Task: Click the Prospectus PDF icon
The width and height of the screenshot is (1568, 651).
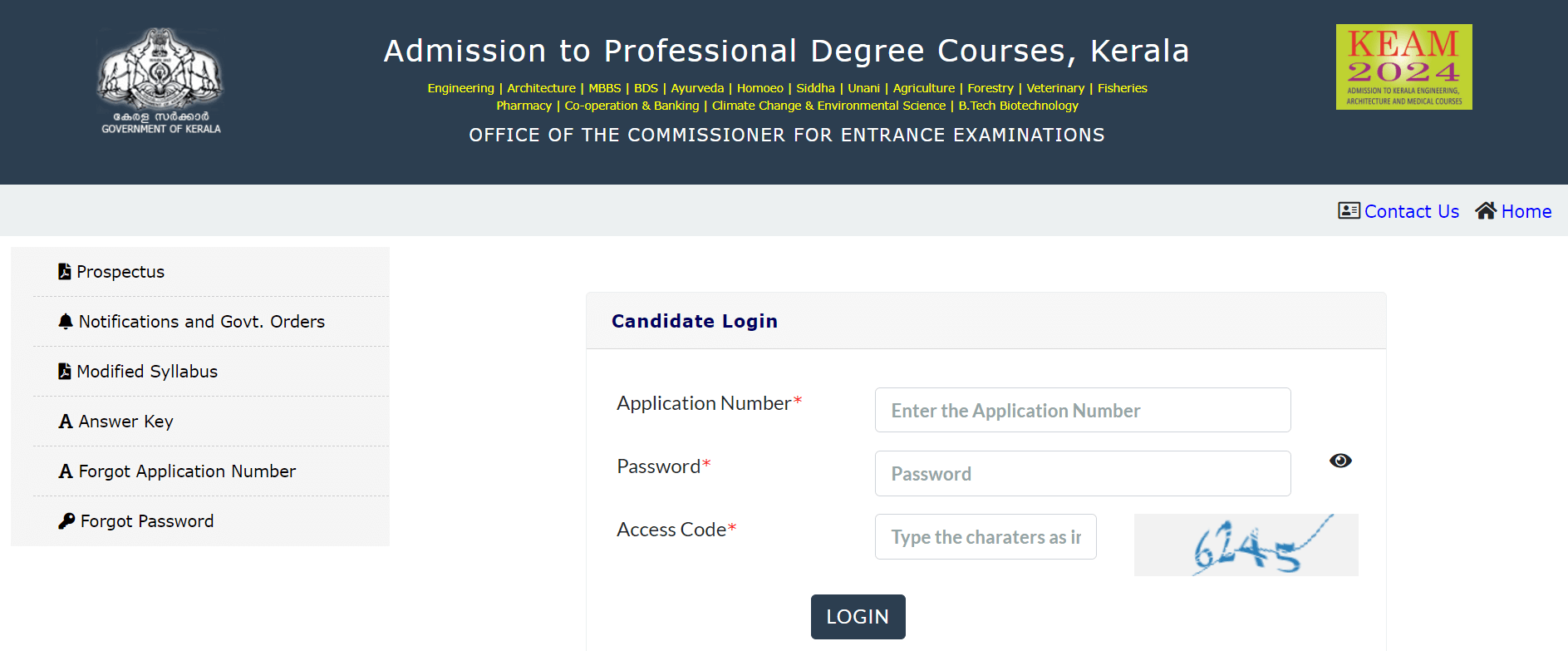Action: [64, 272]
